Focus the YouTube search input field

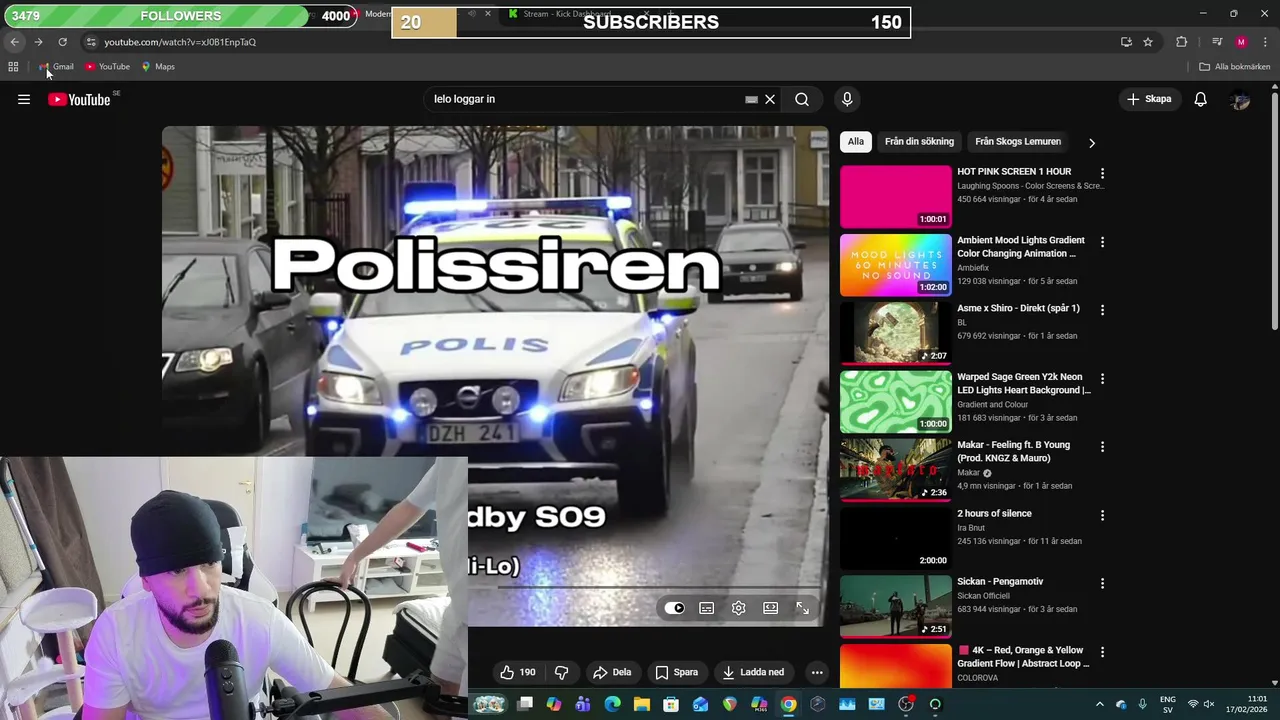point(585,99)
